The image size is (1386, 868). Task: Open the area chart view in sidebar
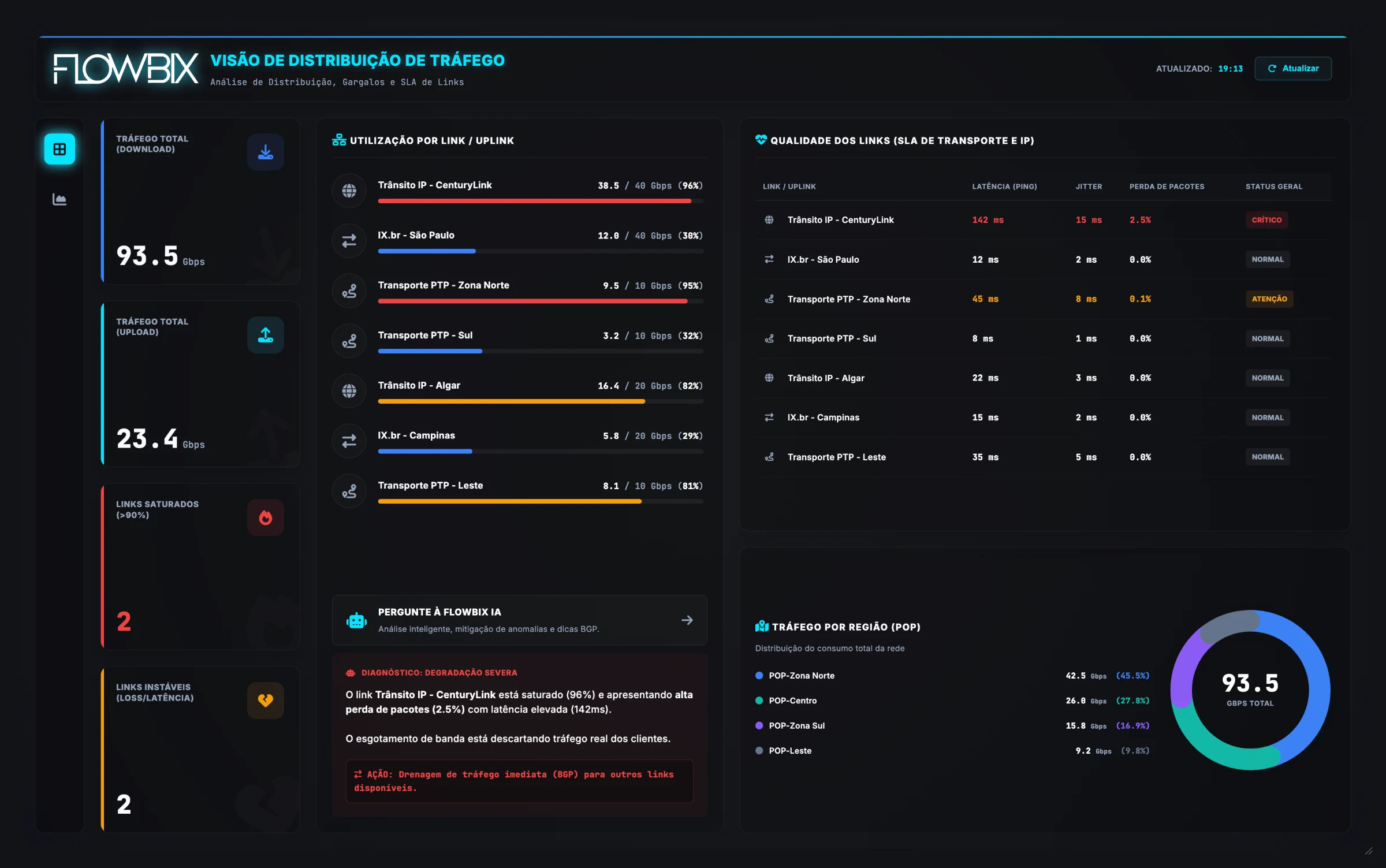tap(59, 199)
